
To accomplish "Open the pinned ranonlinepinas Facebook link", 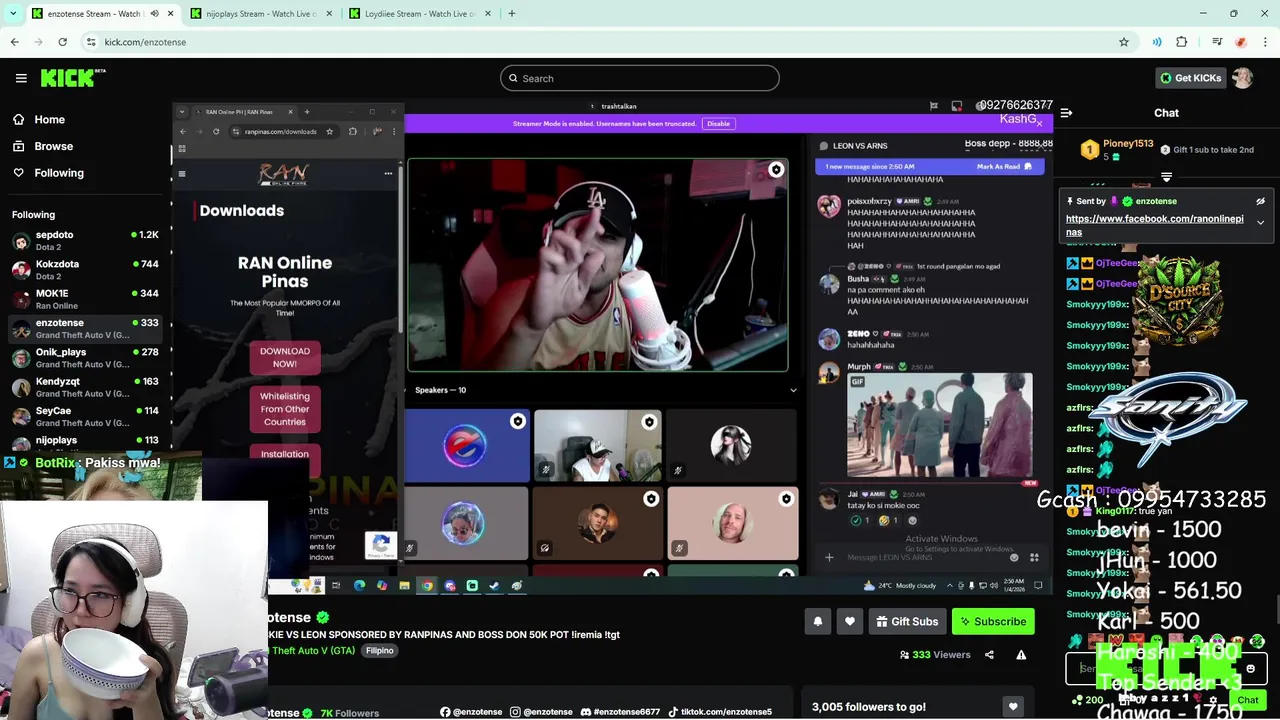I will point(1154,225).
